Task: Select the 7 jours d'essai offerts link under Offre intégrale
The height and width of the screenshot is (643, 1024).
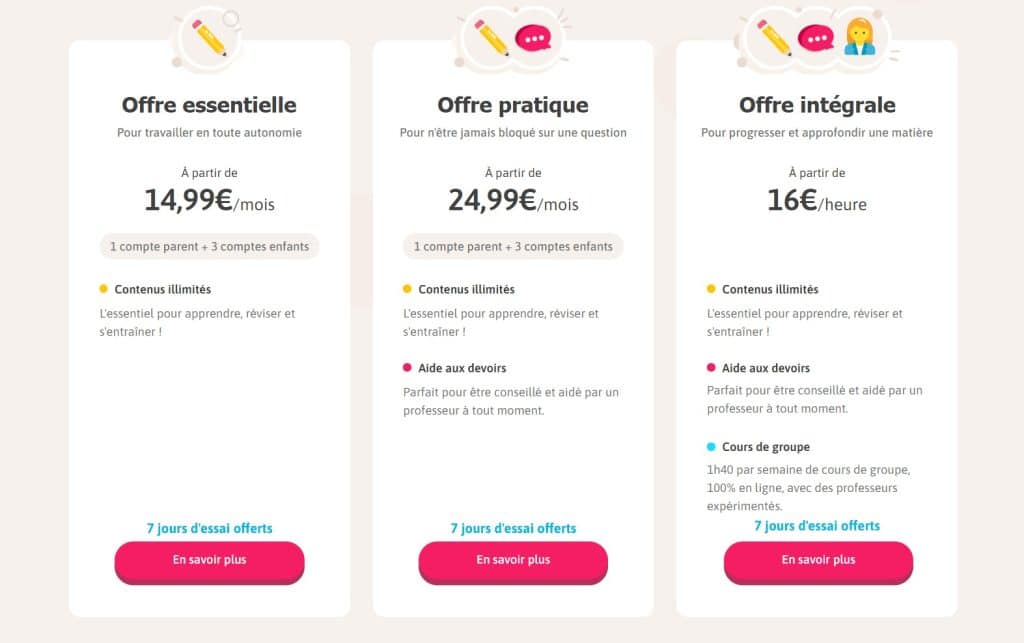Action: tap(817, 525)
